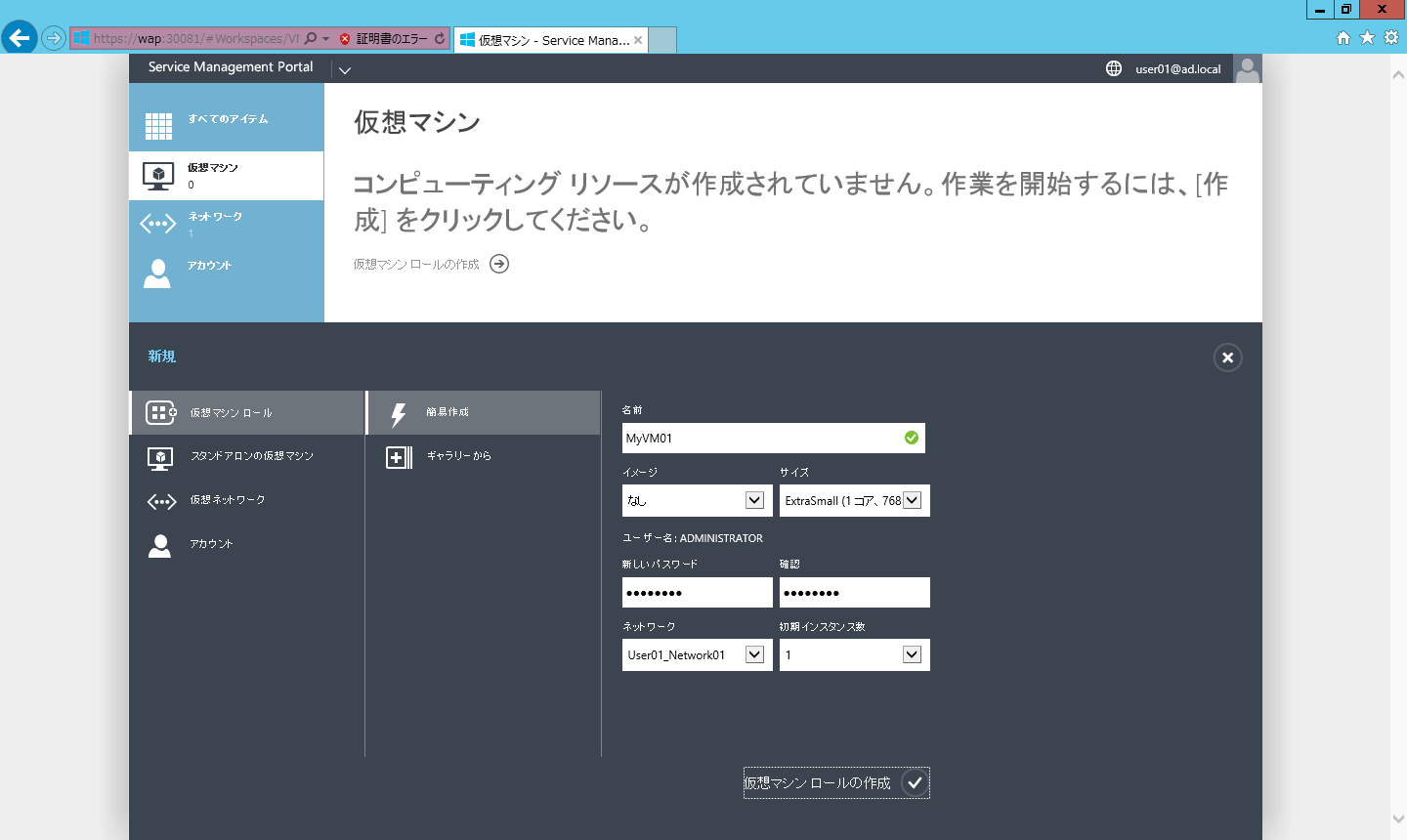Click the browser address bar URL
The image size is (1407, 840).
point(195,39)
